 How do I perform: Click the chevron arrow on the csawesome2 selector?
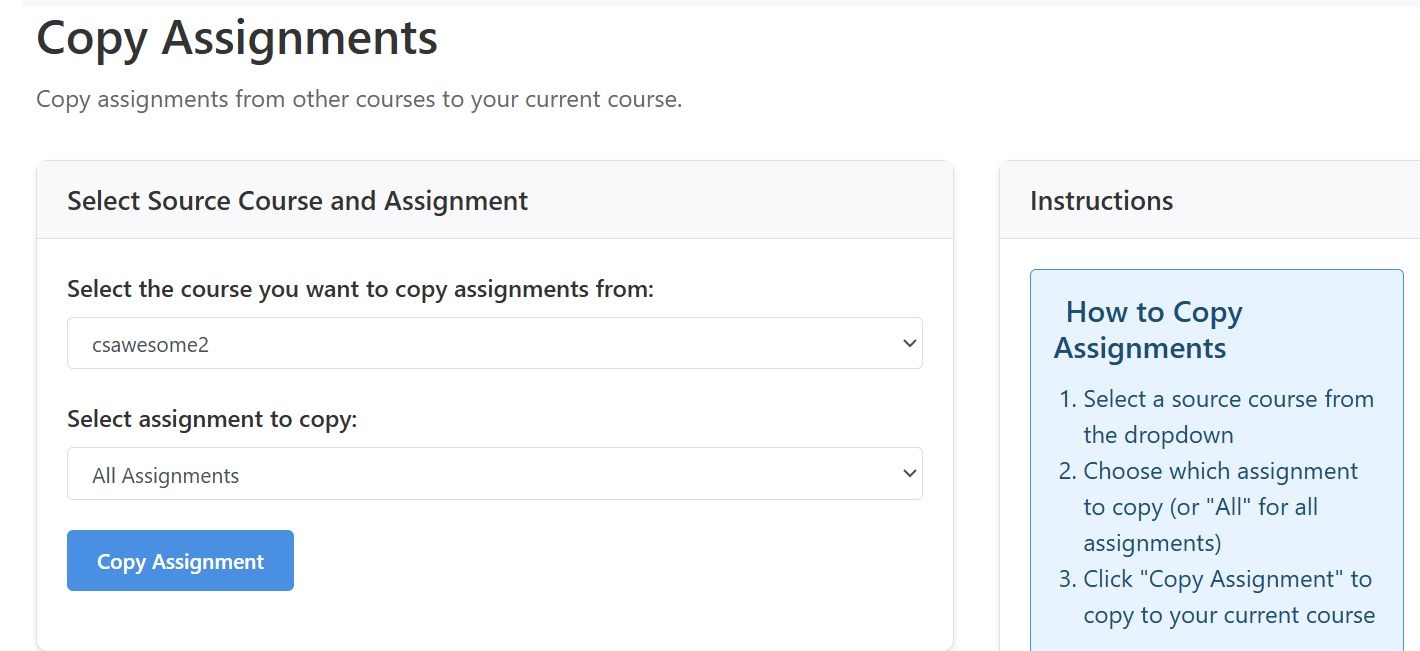pos(909,344)
